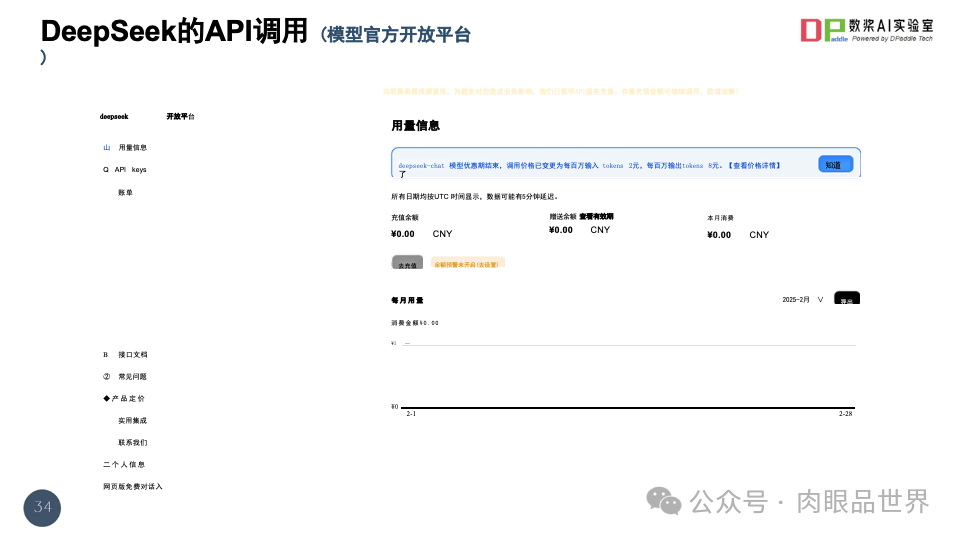Viewport: 960px width, 540px height.
Task: Click the usage info chart icon in sidebar
Action: [x=107, y=148]
